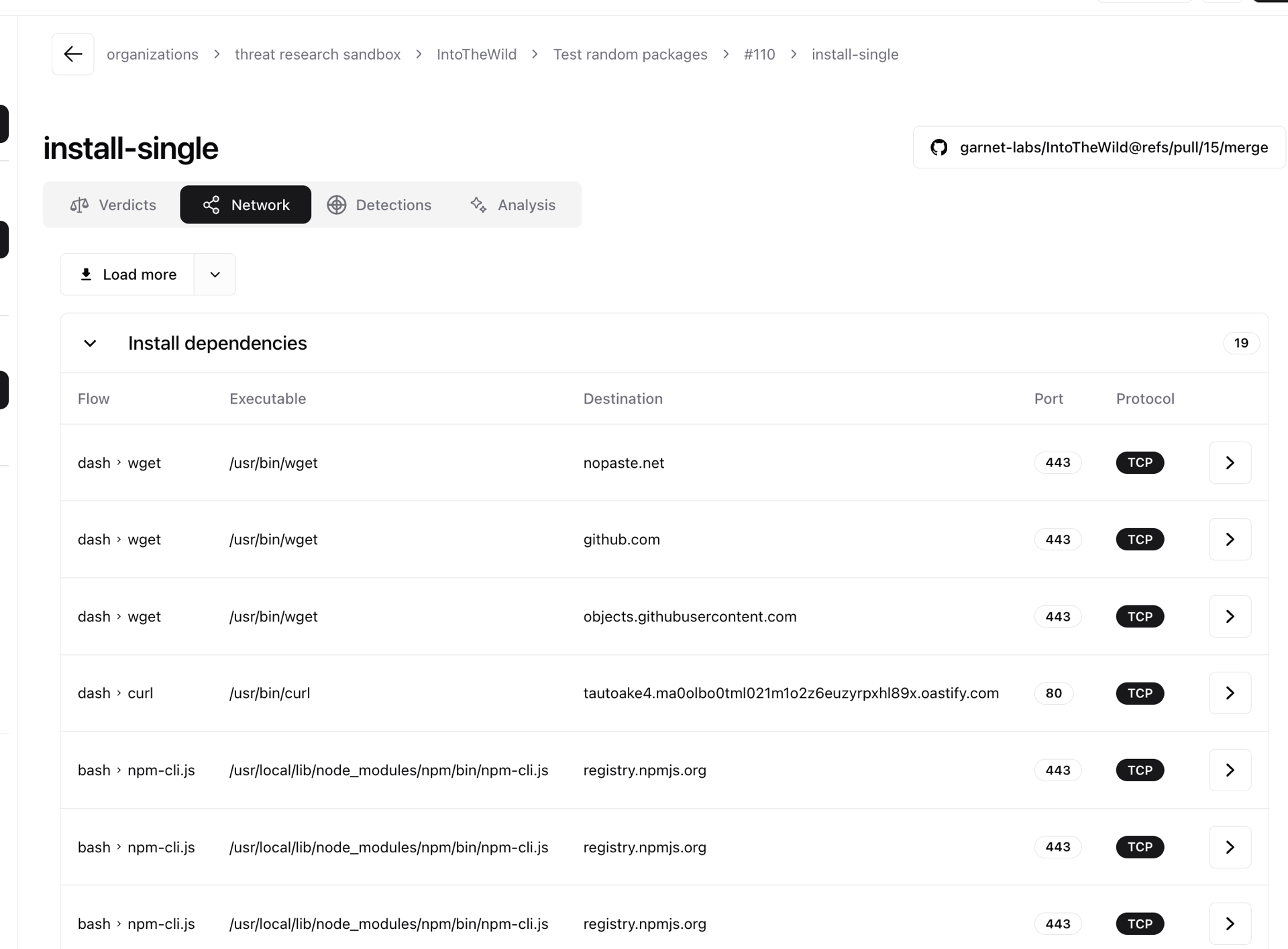1288x949 pixels.
Task: Switch to the Detections tab
Action: pyautogui.click(x=379, y=204)
